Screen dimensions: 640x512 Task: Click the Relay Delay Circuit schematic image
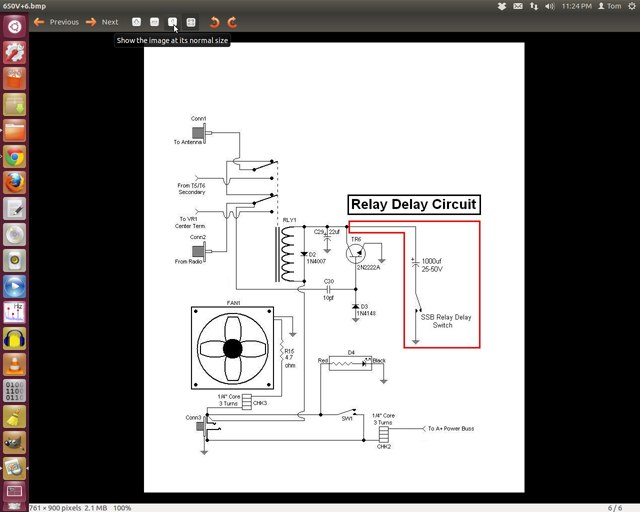334,267
